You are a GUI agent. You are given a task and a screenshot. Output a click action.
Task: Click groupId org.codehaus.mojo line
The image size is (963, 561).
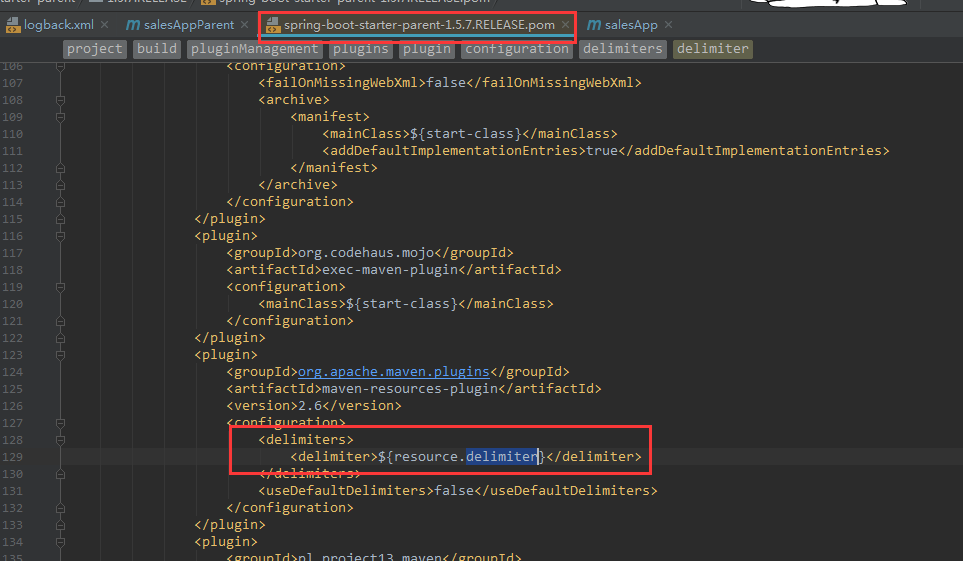(x=370, y=253)
